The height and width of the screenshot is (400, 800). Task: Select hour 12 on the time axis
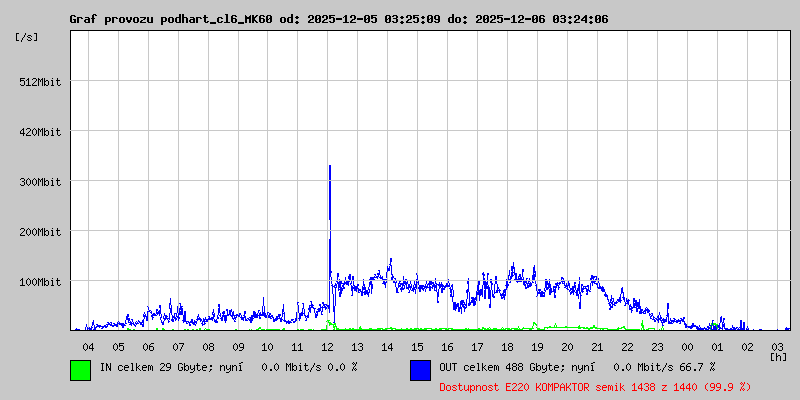click(x=328, y=346)
